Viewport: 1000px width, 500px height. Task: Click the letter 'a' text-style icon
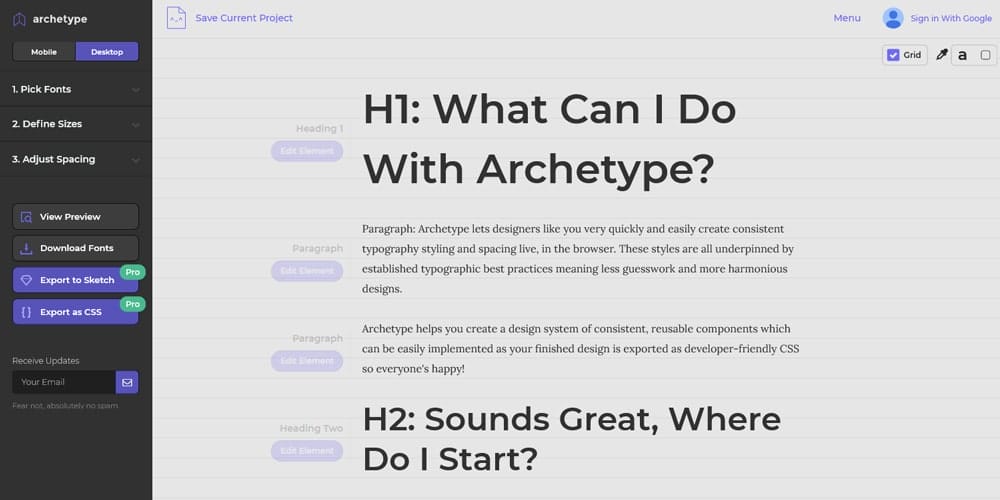962,55
